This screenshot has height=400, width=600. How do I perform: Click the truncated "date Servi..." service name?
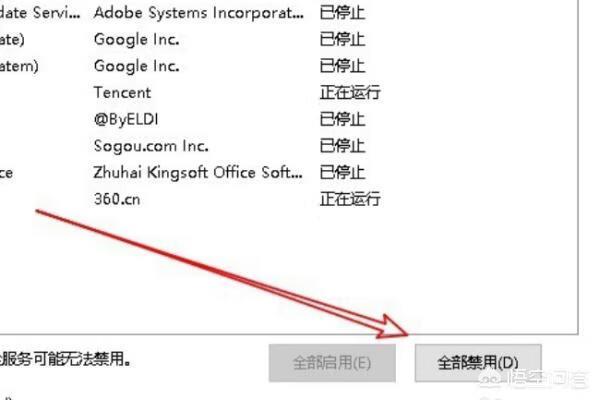tap(40, 13)
